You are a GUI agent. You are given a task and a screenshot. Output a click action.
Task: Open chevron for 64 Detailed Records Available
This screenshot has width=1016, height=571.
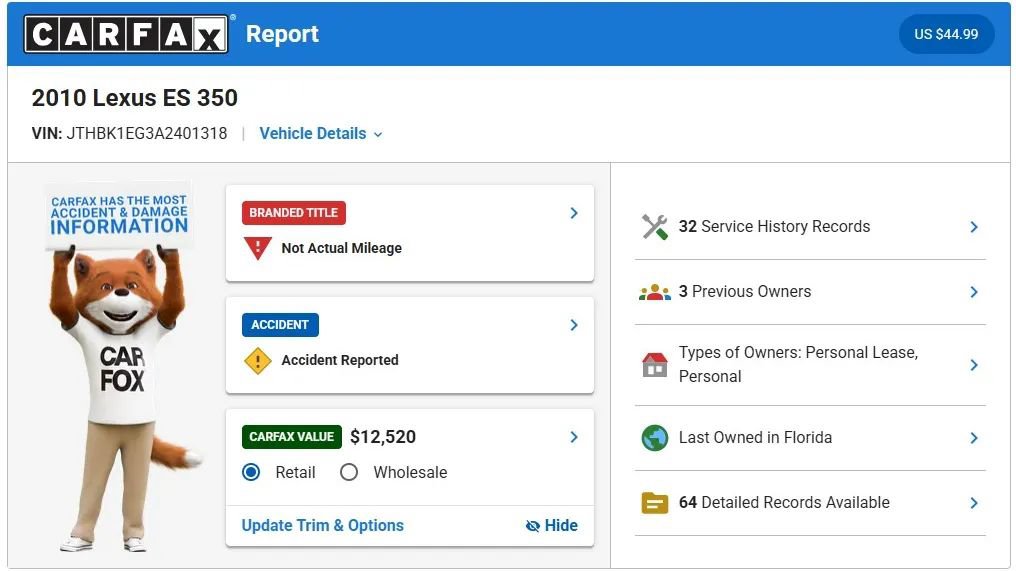pos(974,503)
